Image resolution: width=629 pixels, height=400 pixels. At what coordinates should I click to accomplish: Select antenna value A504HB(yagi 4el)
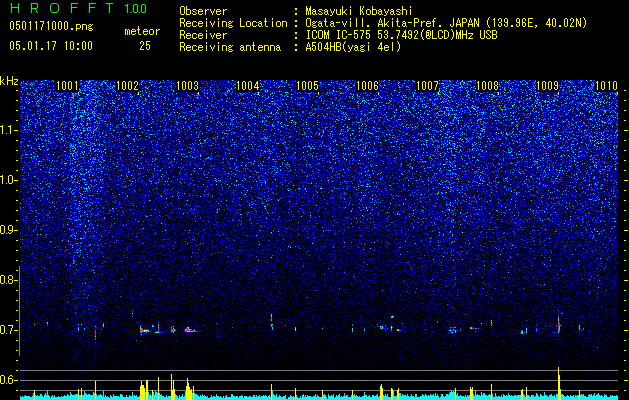pos(353,47)
